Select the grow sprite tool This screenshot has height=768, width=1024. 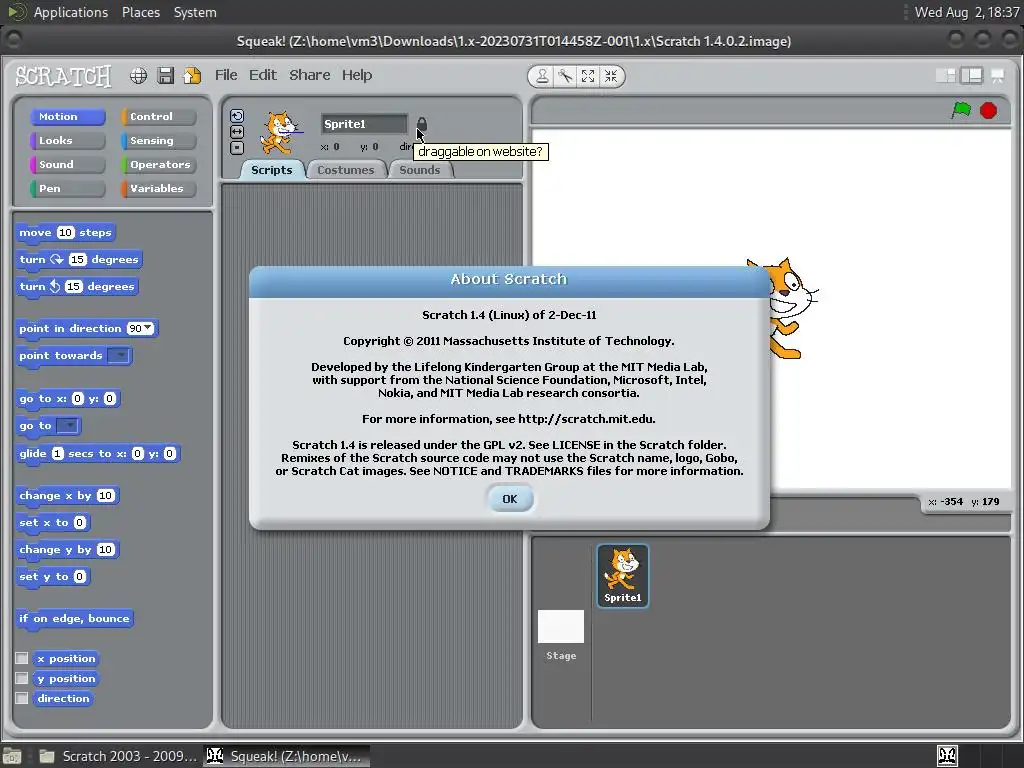point(588,76)
